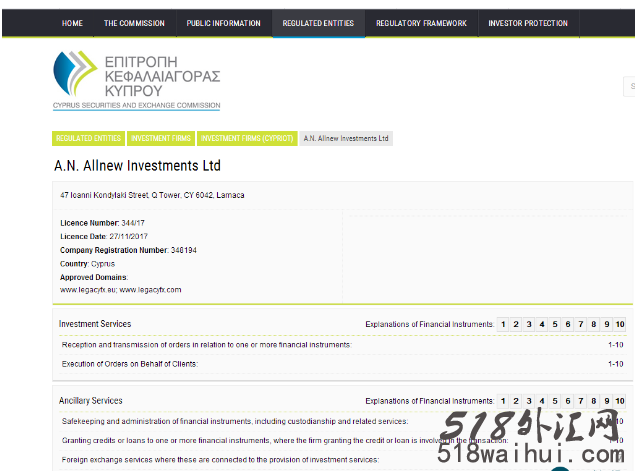Image resolution: width=635 pixels, height=471 pixels.
Task: Open instrument 7 explanation in Investment Services
Action: click(581, 324)
